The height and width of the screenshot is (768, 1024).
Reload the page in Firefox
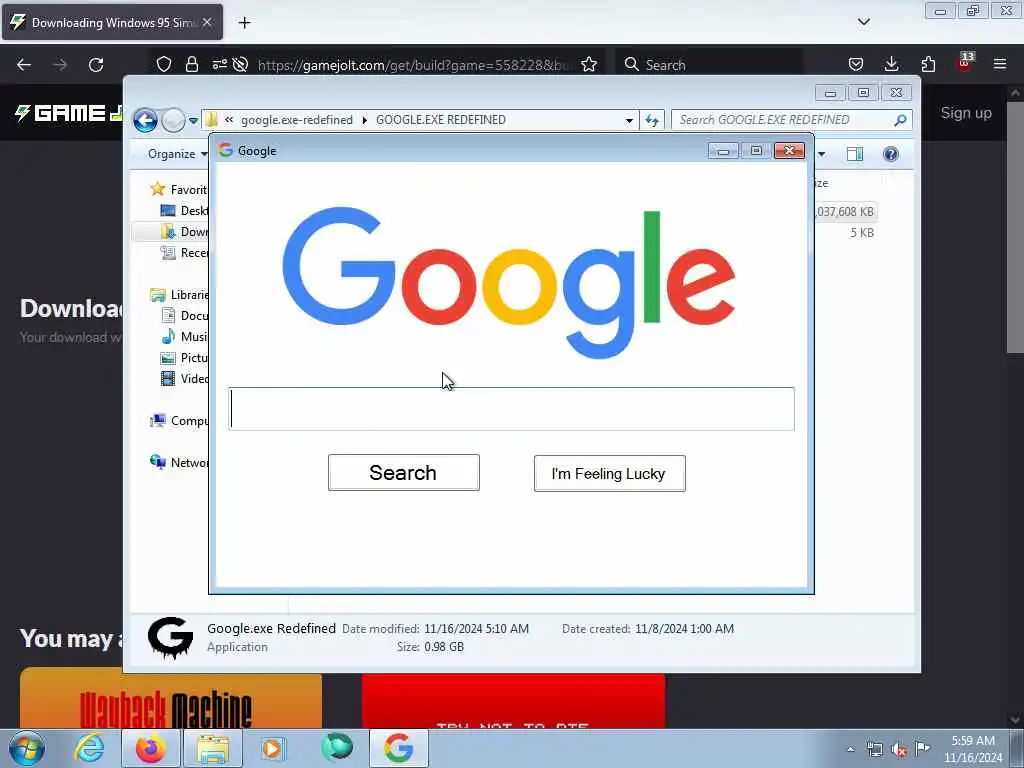point(96,65)
